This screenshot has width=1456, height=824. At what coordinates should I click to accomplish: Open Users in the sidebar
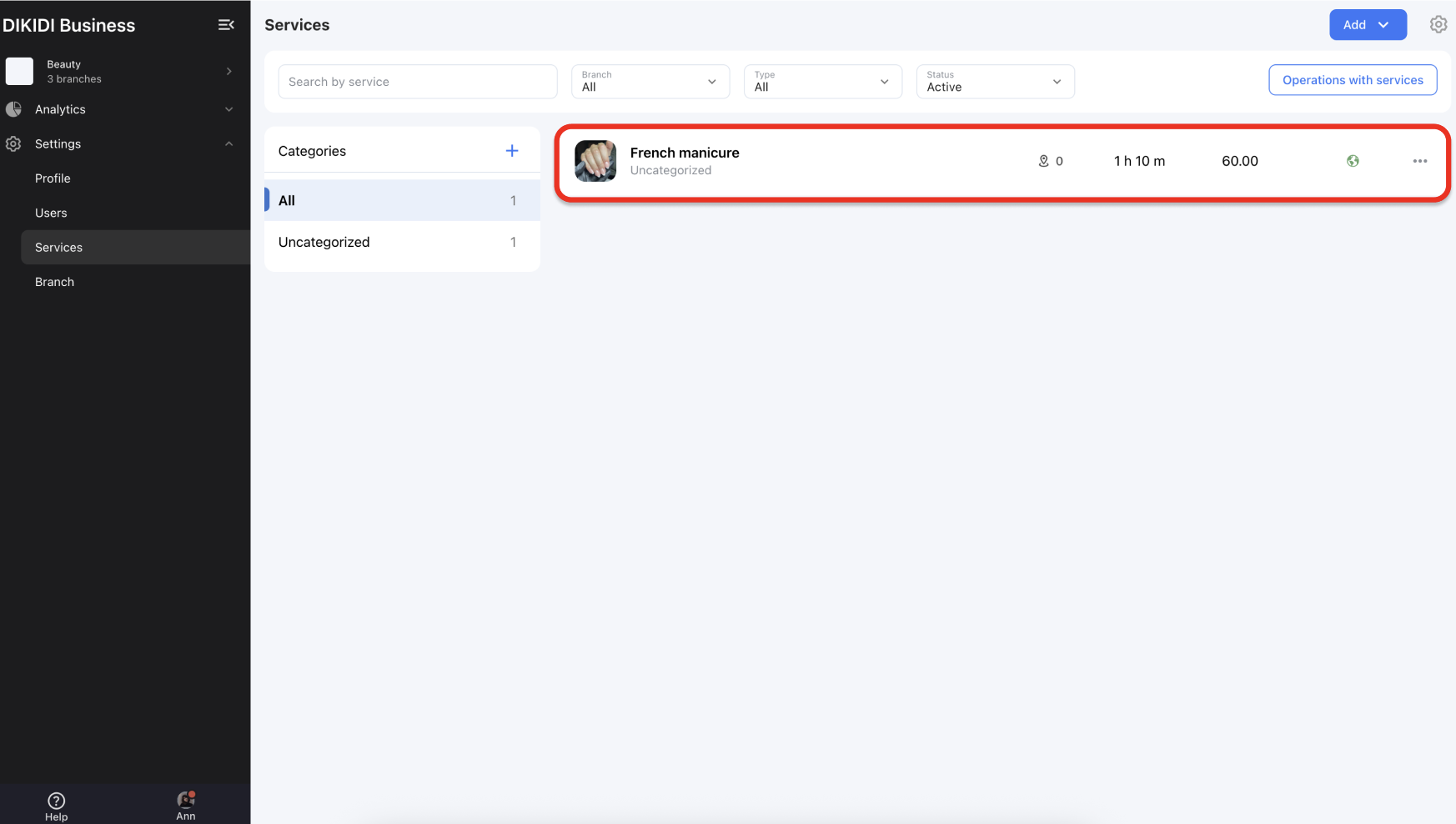[51, 214]
